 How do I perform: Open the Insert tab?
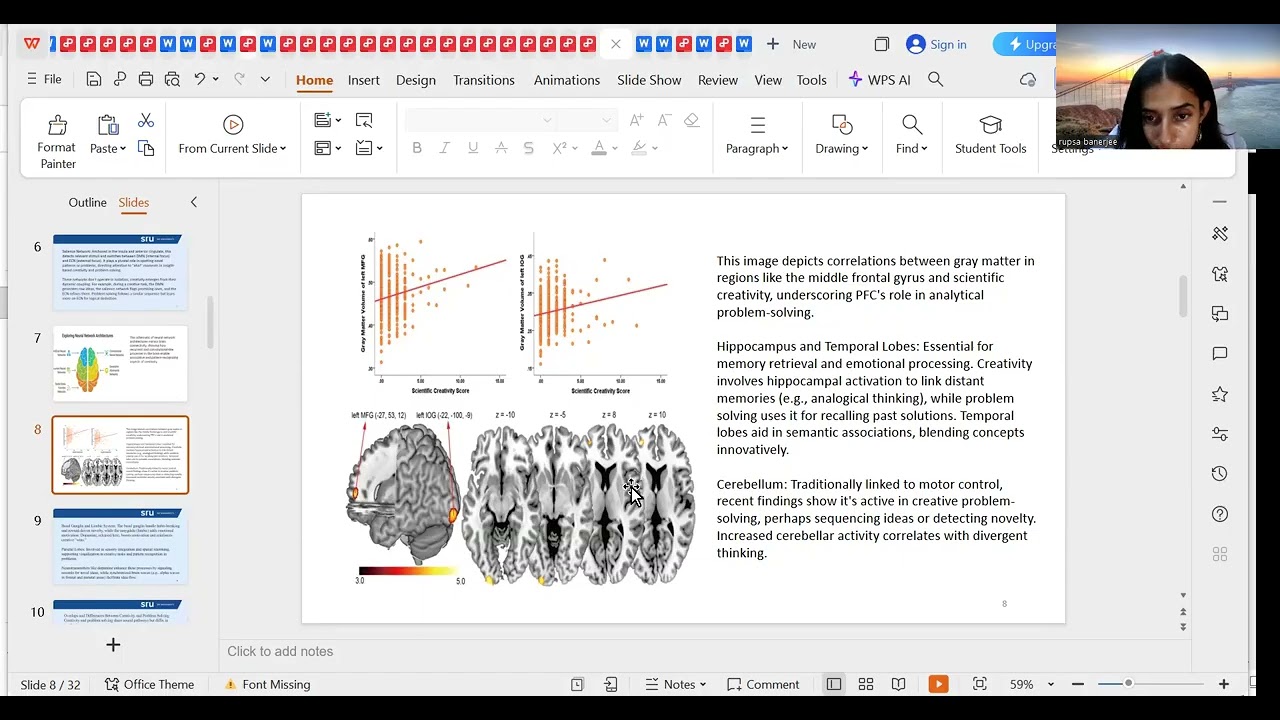point(364,80)
